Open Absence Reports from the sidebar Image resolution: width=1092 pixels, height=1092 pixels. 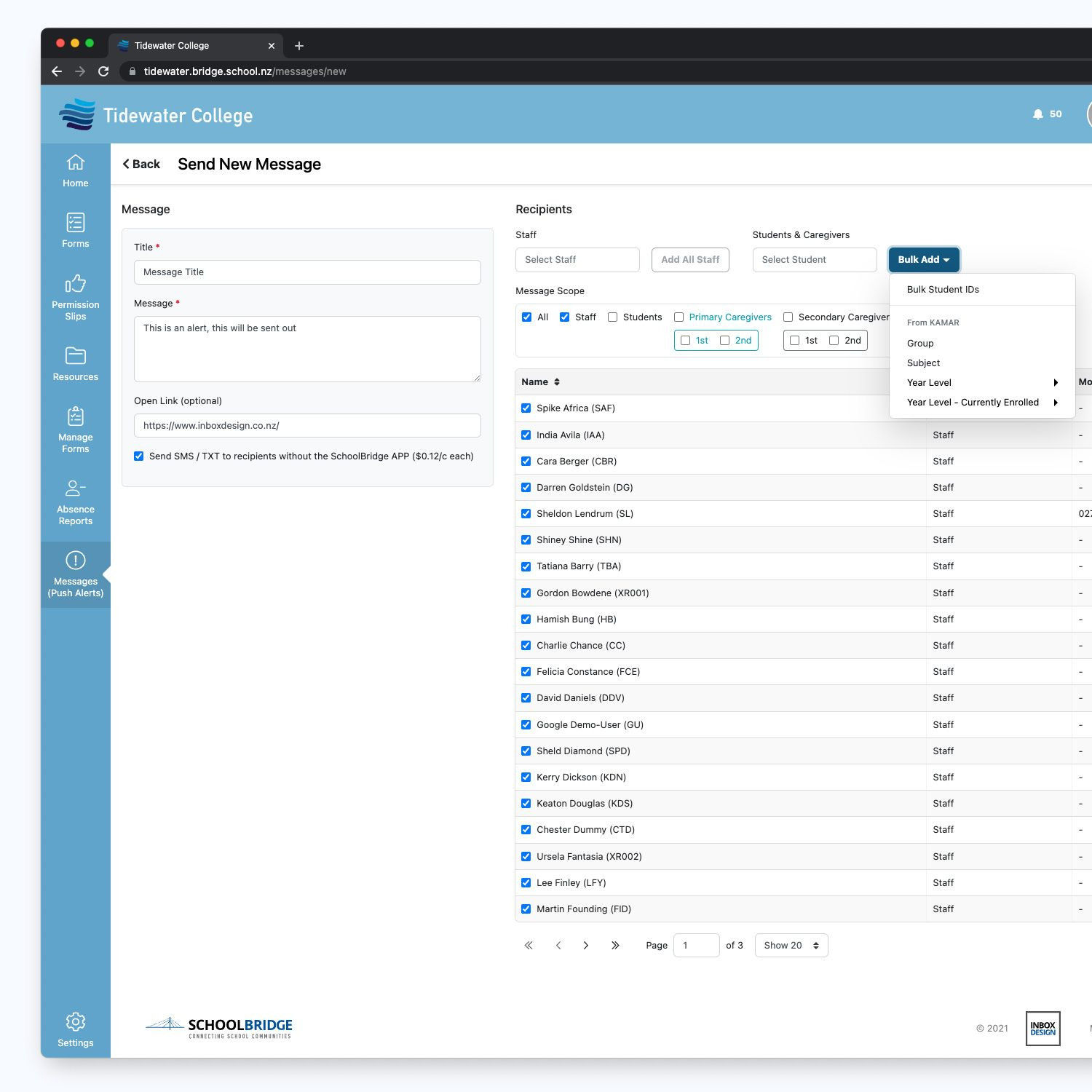pyautogui.click(x=75, y=501)
